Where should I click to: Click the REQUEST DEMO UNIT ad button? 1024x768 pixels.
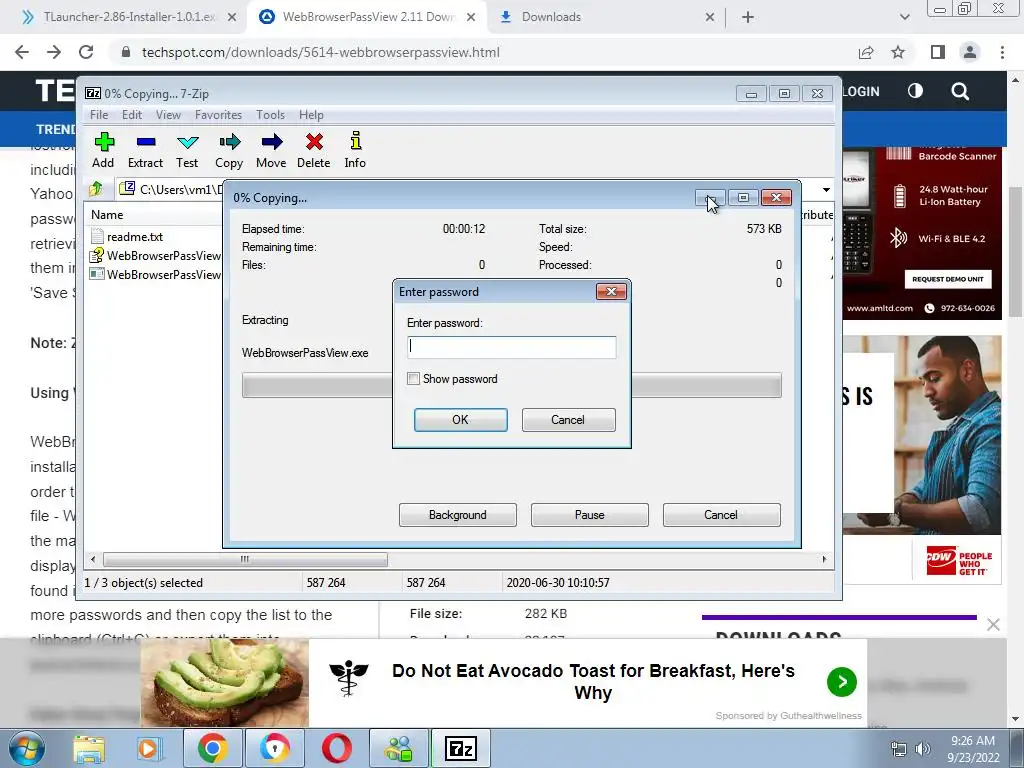click(948, 279)
